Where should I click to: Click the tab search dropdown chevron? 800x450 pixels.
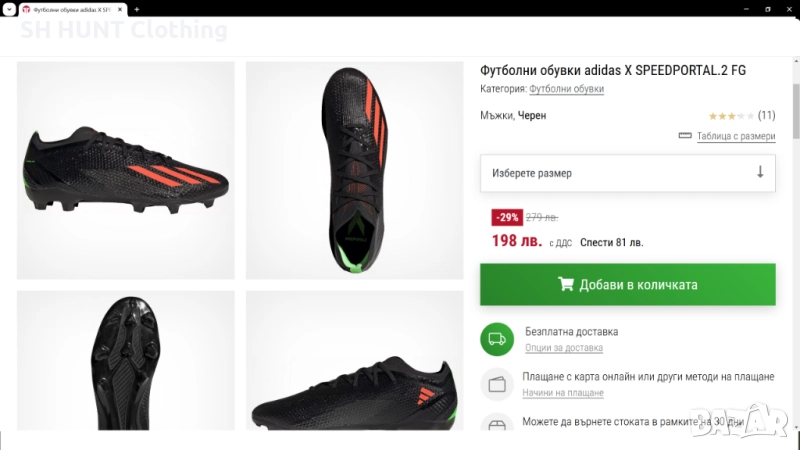click(8, 9)
